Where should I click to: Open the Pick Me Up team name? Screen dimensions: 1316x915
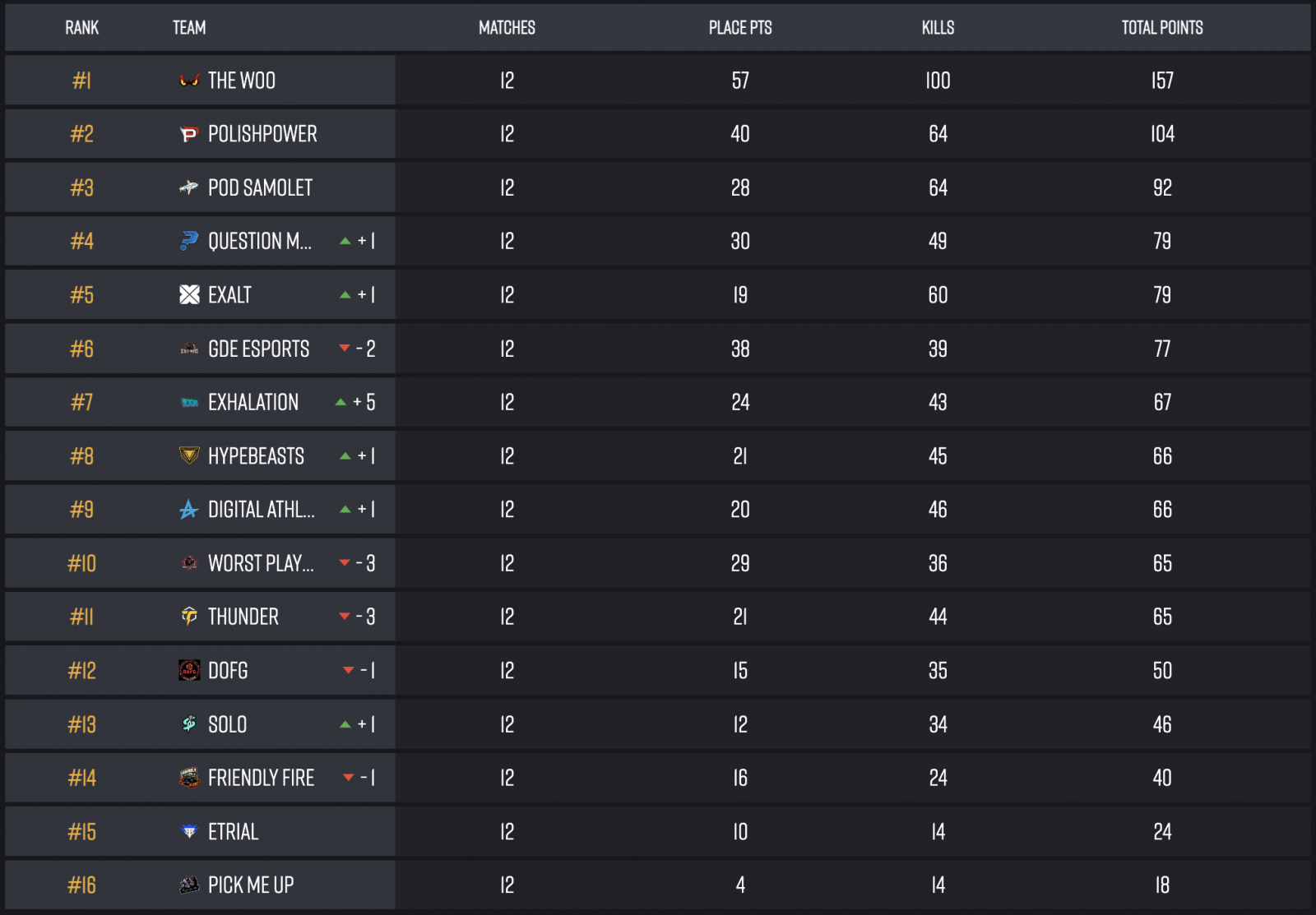pos(251,885)
